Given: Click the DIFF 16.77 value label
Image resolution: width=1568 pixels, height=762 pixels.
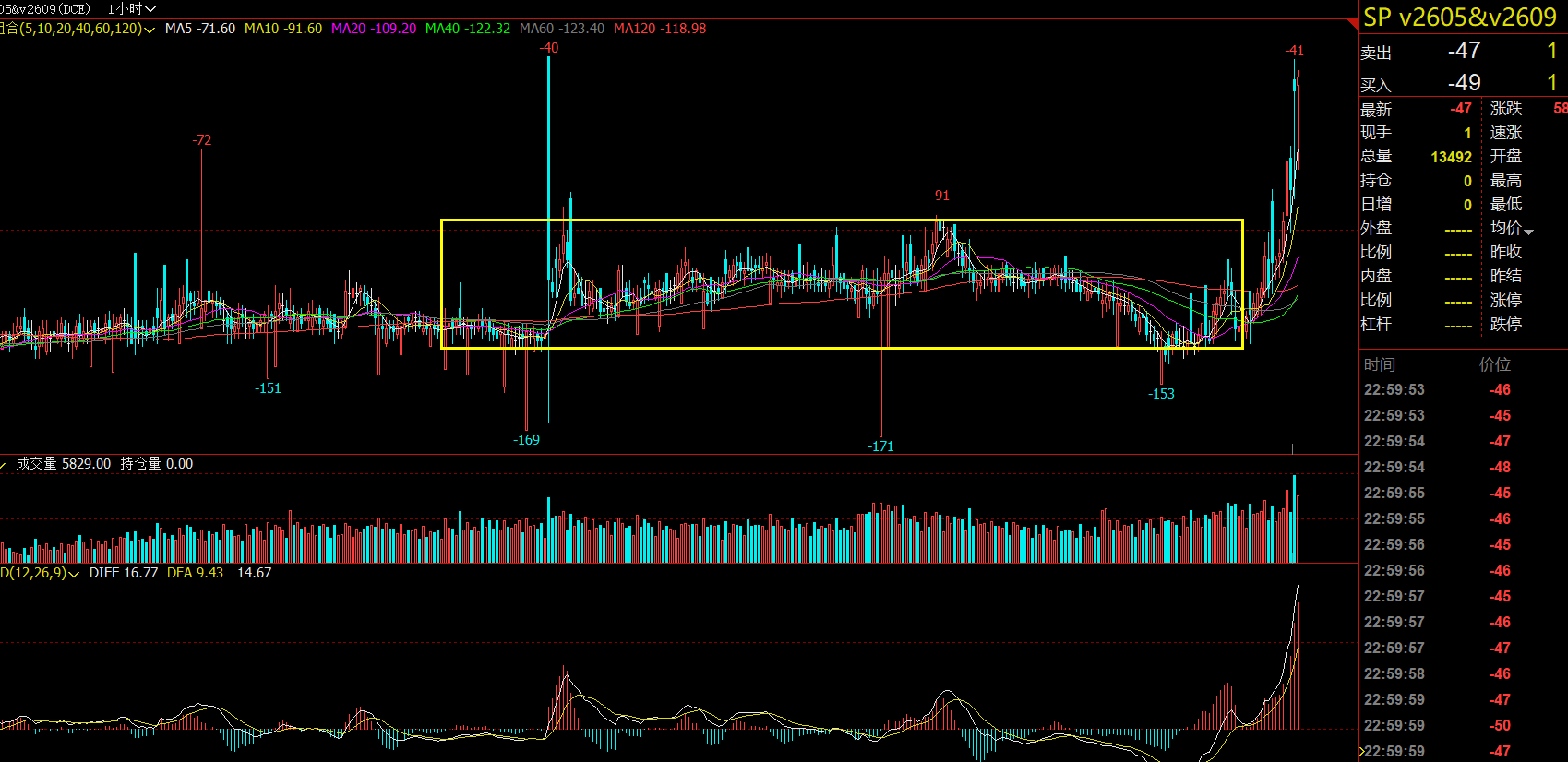Looking at the screenshot, I should pos(124,573).
